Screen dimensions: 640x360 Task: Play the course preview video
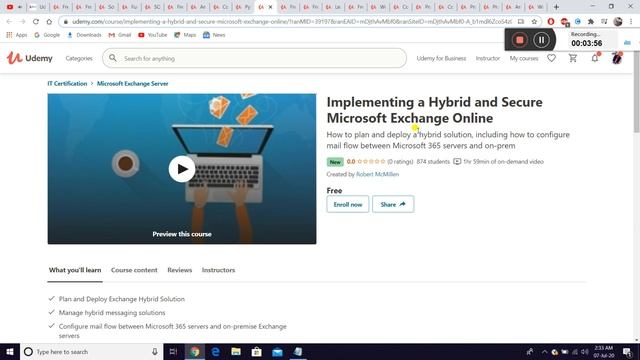point(182,169)
